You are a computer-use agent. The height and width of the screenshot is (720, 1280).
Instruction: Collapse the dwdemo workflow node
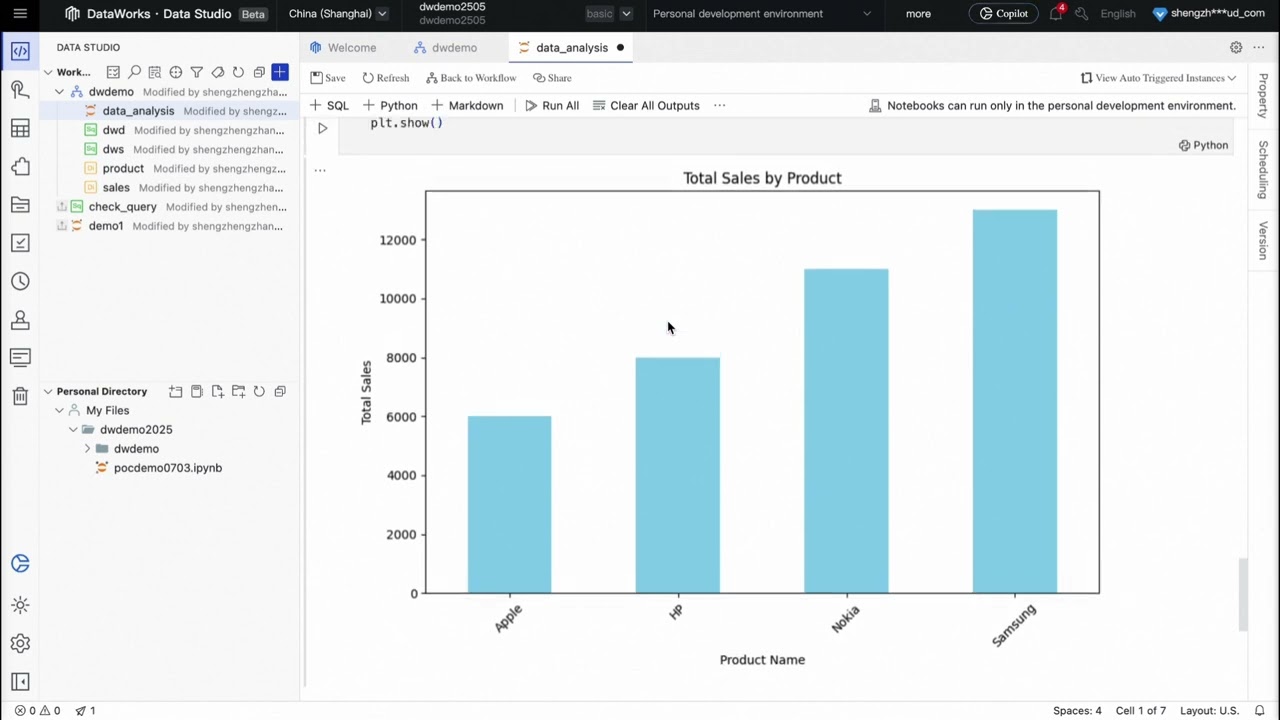(x=59, y=92)
